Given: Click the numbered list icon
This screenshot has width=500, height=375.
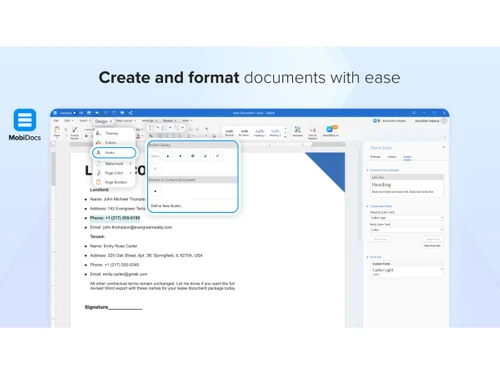Looking at the screenshot, I should coord(164,128).
